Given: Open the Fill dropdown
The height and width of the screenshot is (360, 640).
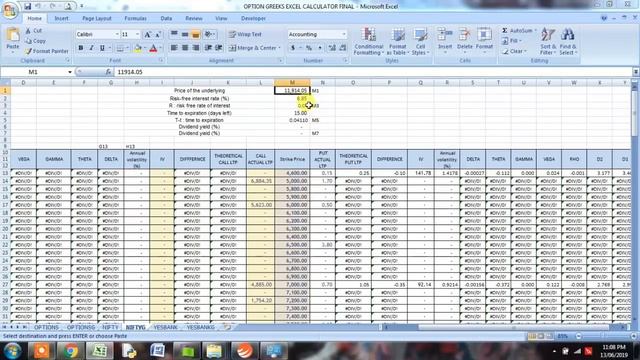Looking at the screenshot, I should tap(512, 41).
